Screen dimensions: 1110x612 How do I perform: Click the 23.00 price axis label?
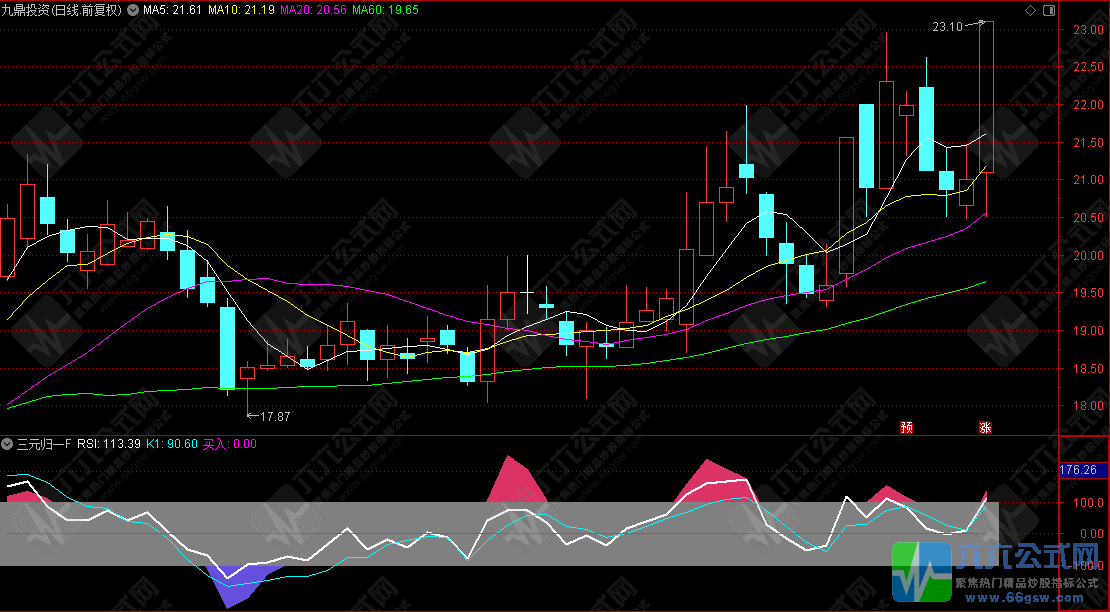pos(1087,30)
